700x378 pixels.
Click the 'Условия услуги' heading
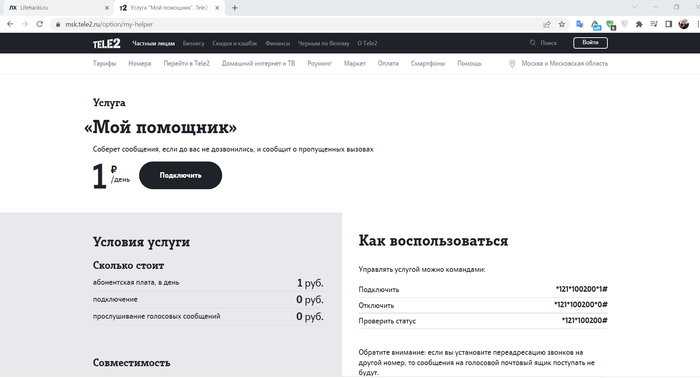(142, 242)
